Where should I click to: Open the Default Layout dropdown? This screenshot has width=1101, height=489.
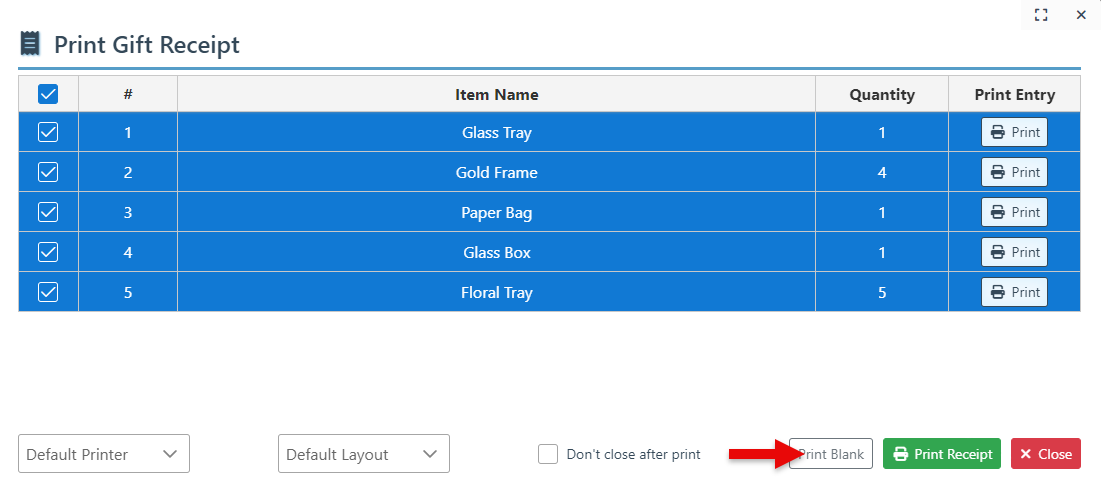(364, 454)
